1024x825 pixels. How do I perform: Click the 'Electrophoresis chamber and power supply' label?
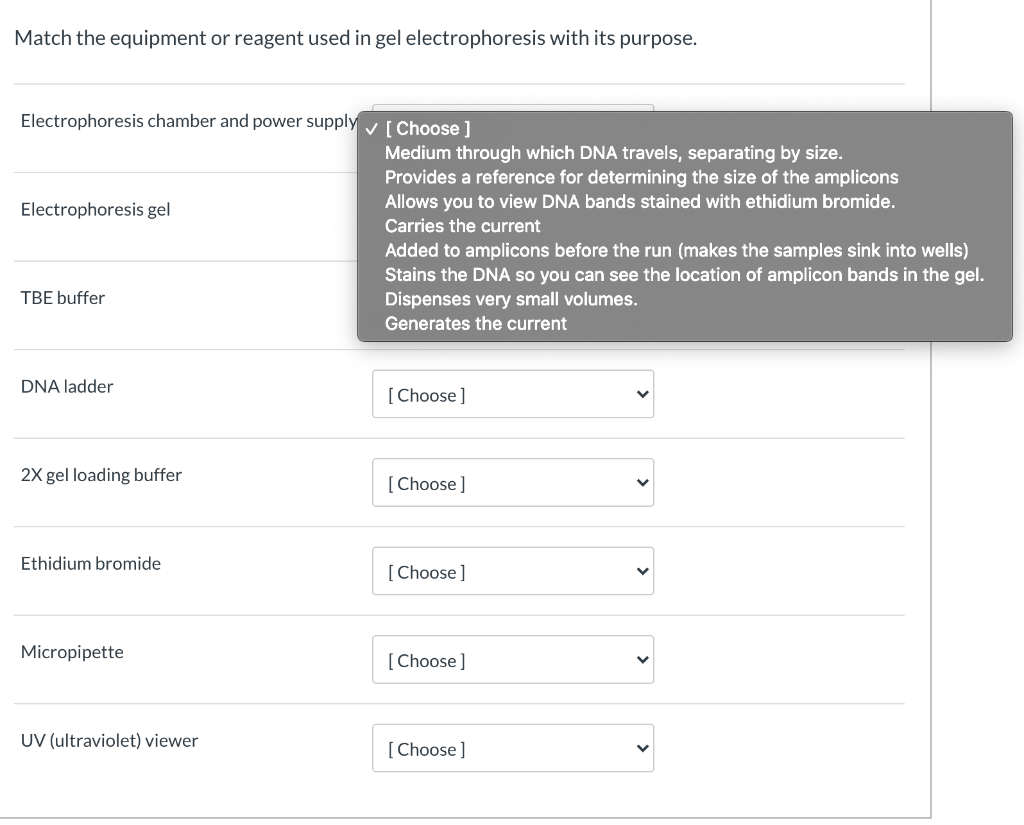[x=189, y=121]
